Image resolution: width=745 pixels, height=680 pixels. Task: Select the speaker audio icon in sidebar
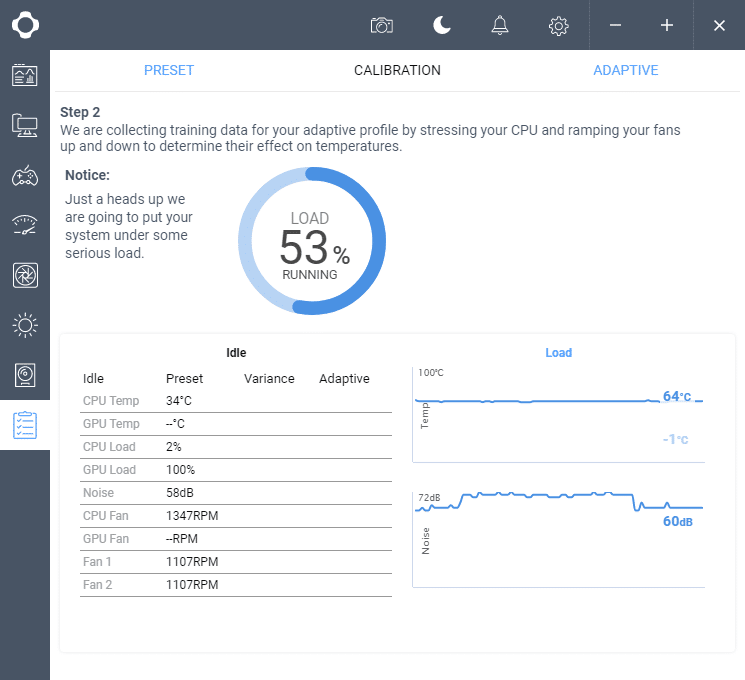tap(25, 375)
